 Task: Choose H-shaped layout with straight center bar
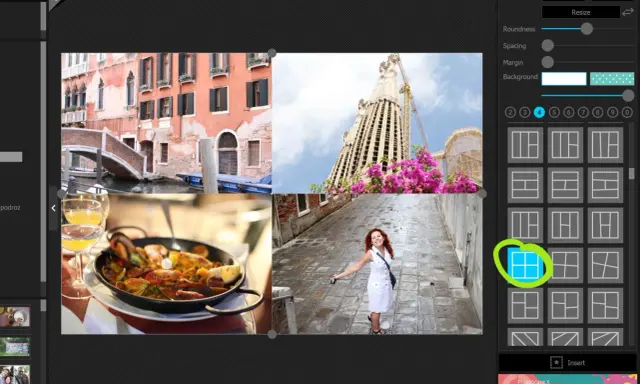tap(605, 225)
